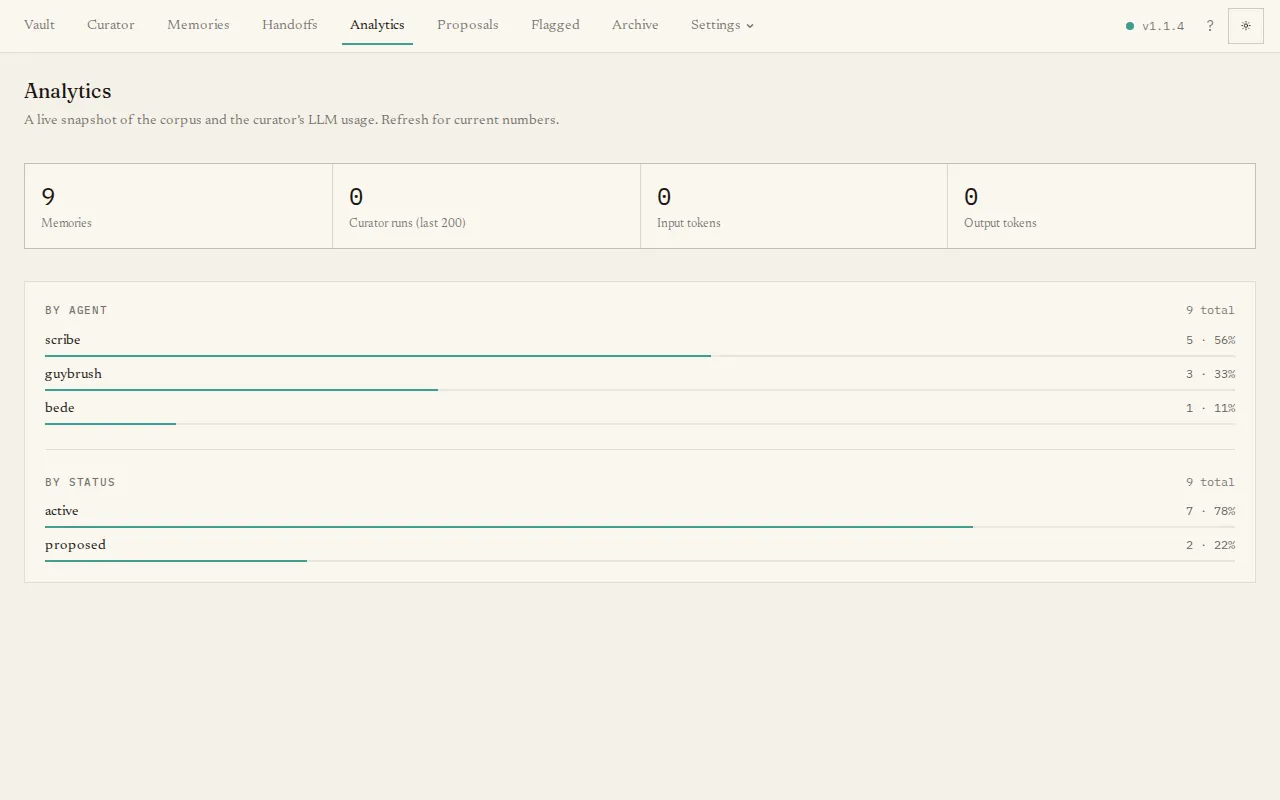
Task: Expand the Settings dropdown menu
Action: click(722, 25)
